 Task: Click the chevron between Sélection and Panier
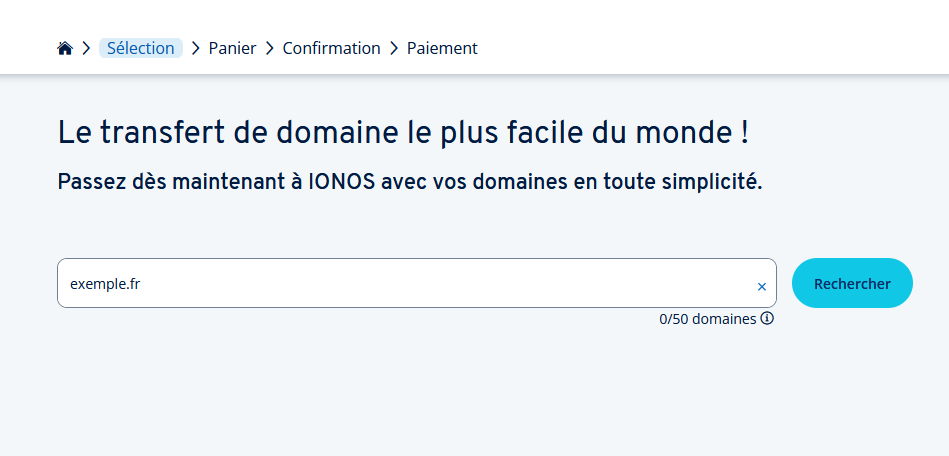[x=195, y=48]
